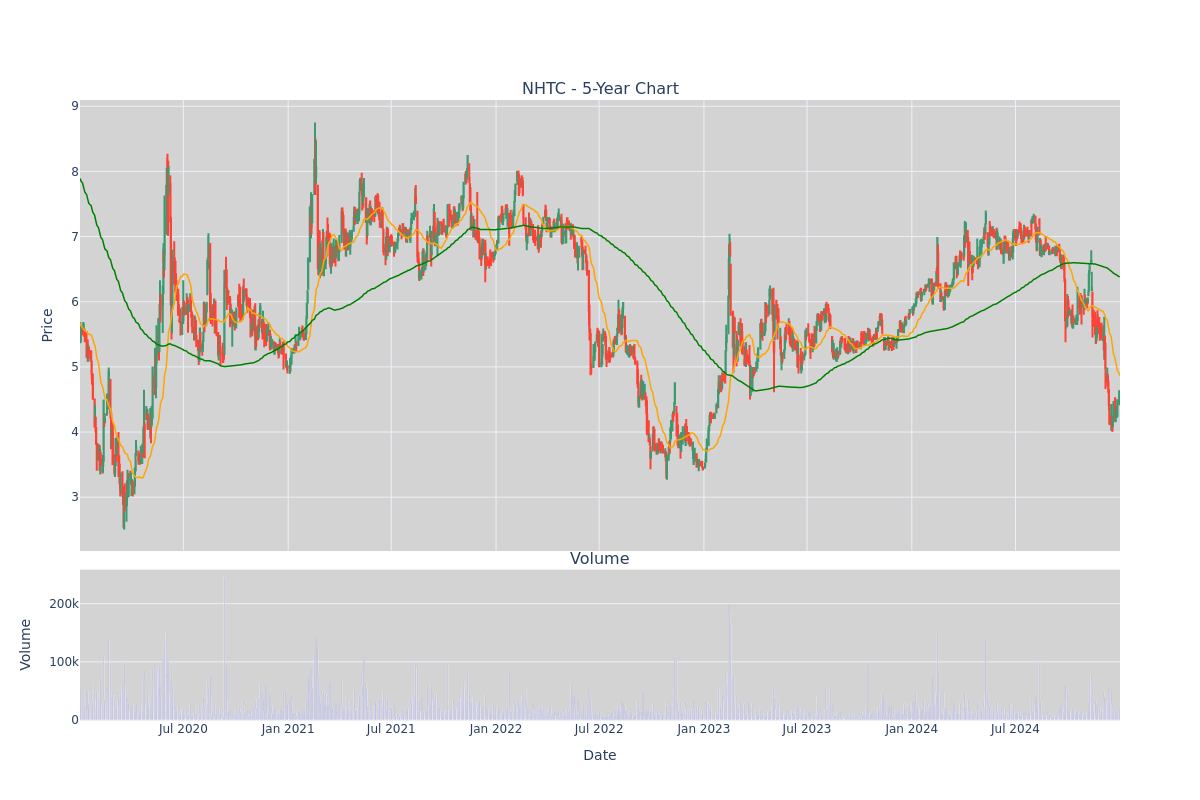Click the price axis label "8"
This screenshot has width=1200, height=800.
pos(74,172)
